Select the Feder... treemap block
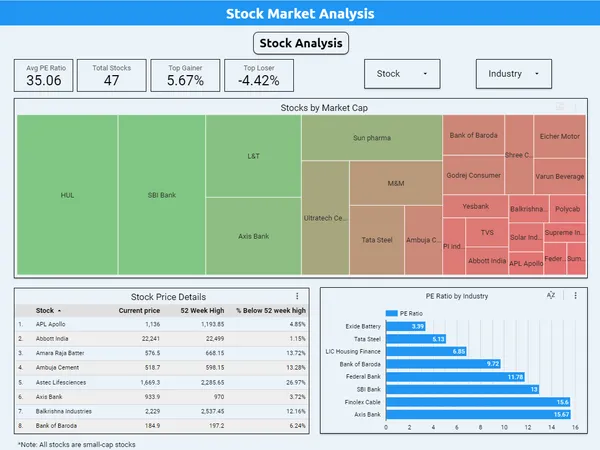Viewport: 600px width, 450px height. click(555, 259)
